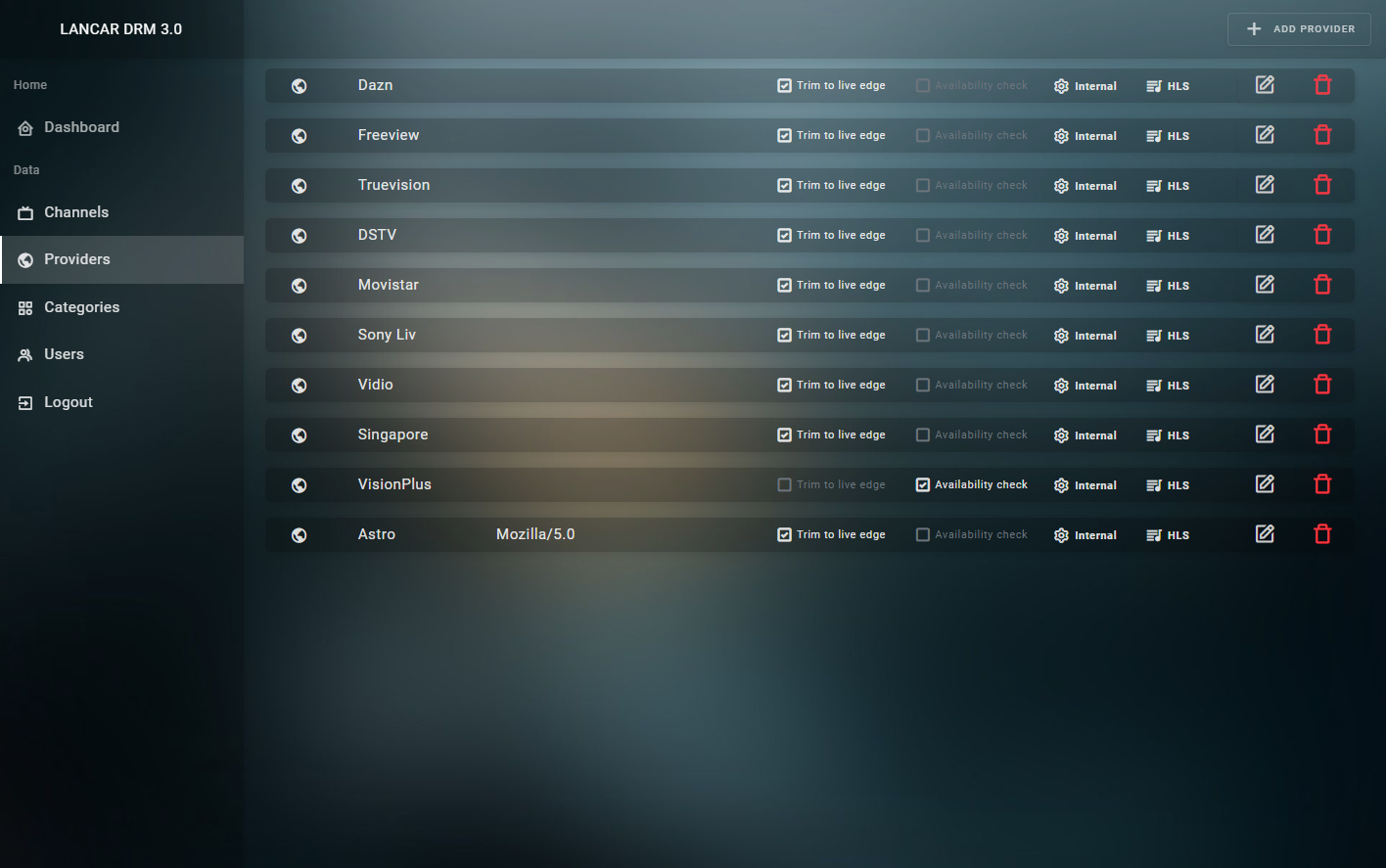
Task: Click the Sony Liv provider name
Action: click(388, 335)
